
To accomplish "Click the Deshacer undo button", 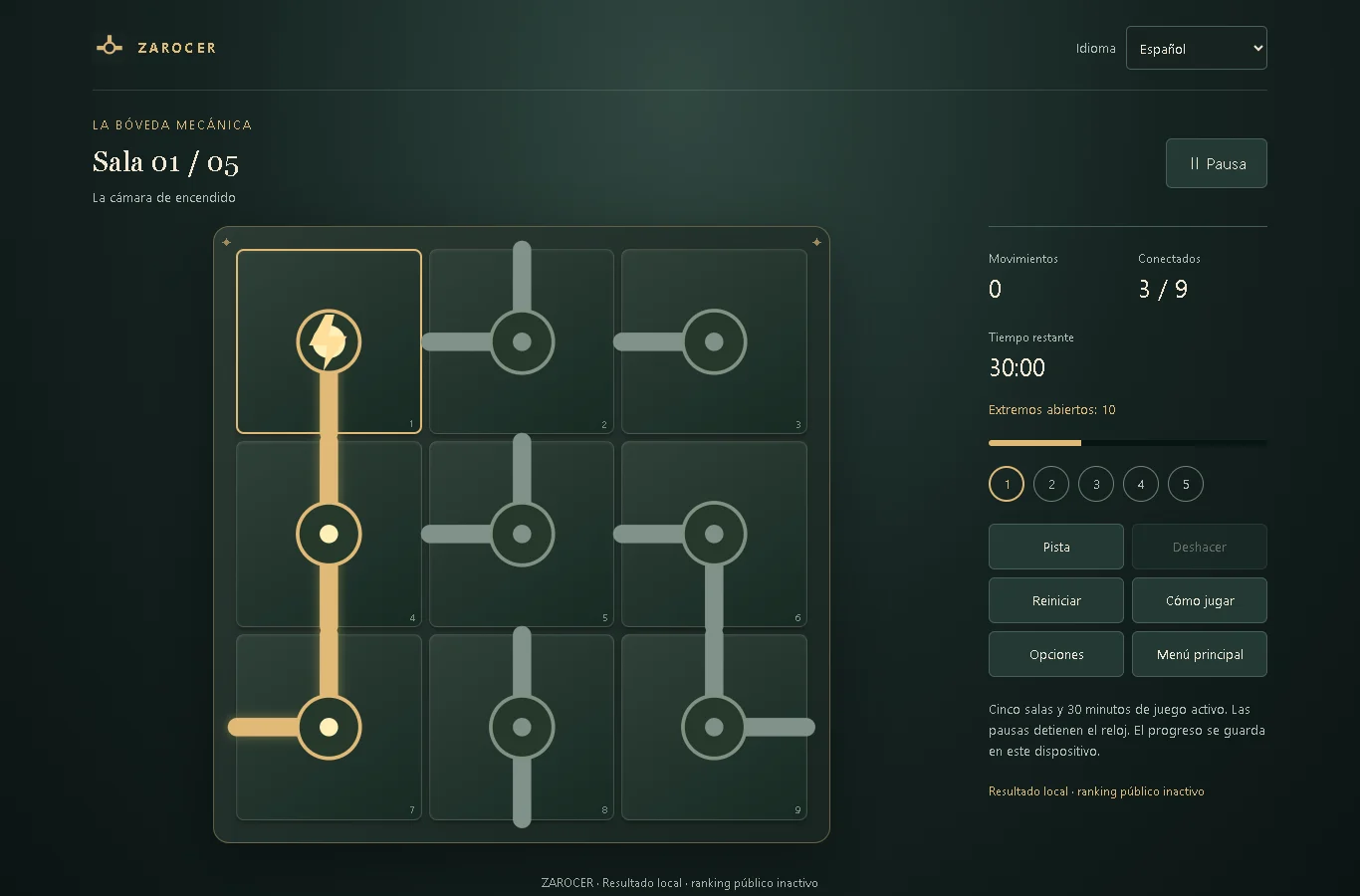I will [x=1200, y=547].
